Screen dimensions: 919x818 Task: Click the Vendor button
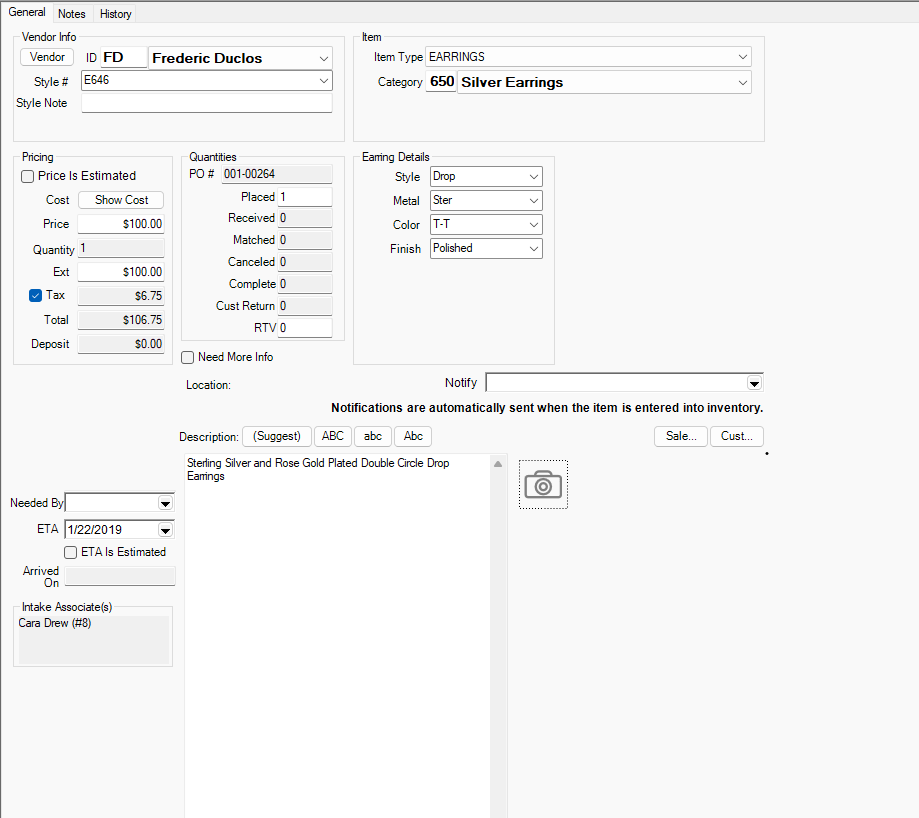click(48, 57)
